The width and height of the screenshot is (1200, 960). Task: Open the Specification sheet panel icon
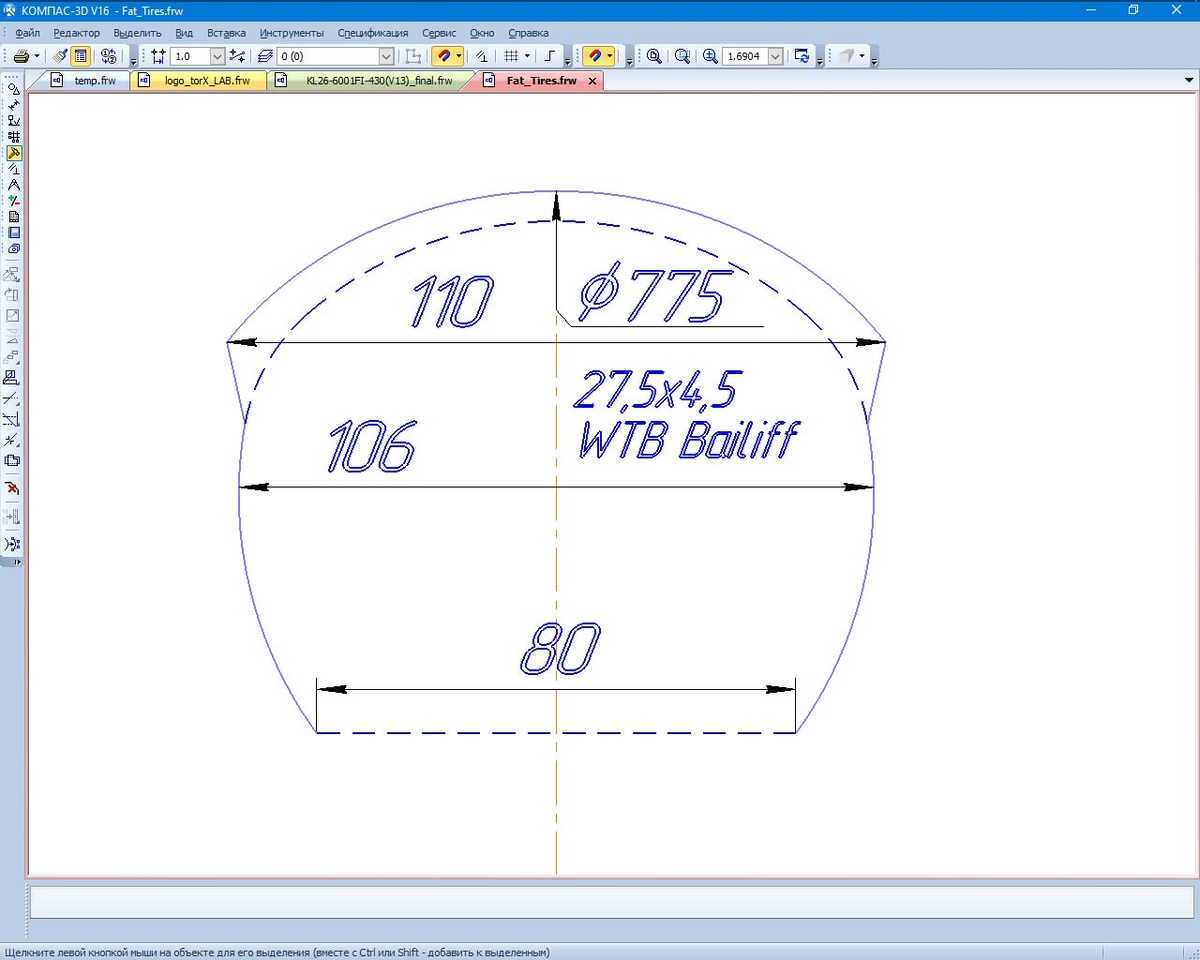tap(14, 217)
